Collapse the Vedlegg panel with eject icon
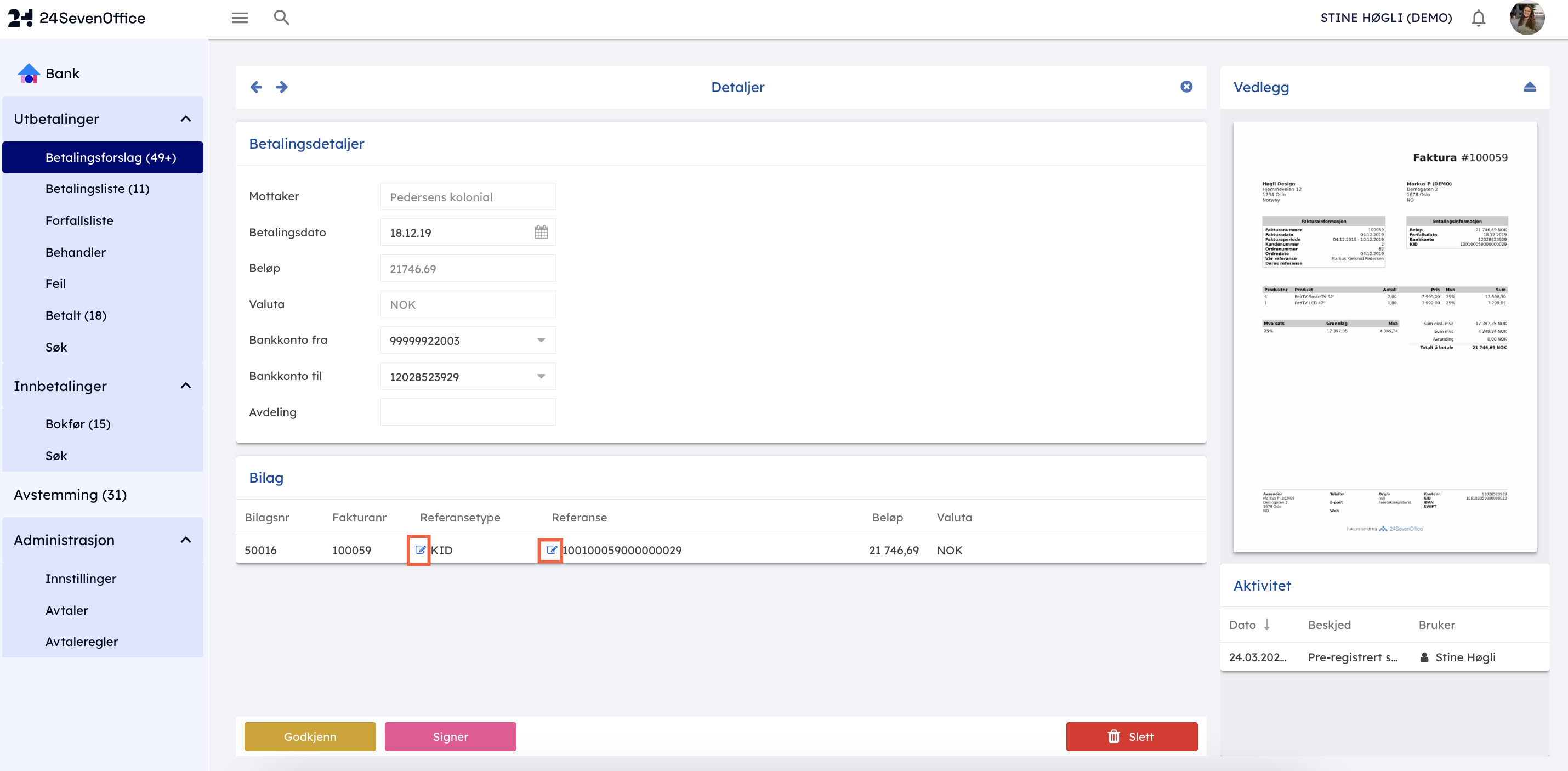Screen dimensions: 1568x771 (1529, 87)
